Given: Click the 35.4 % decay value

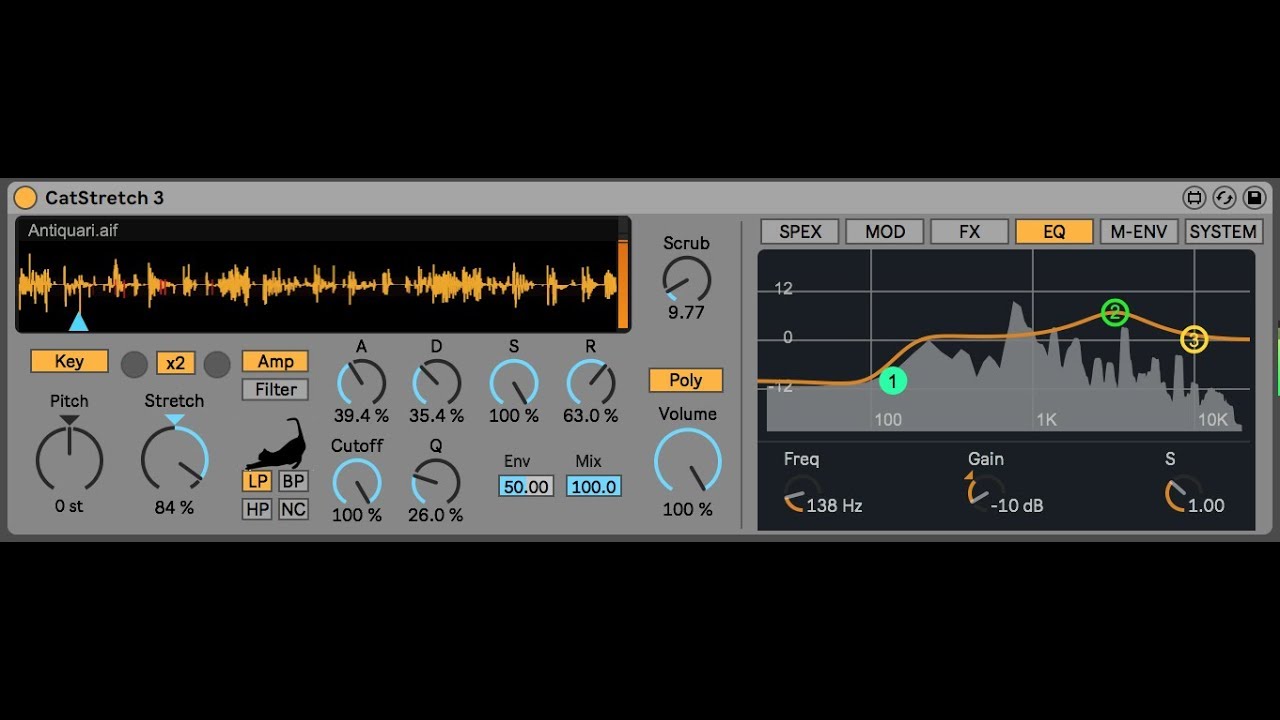Looking at the screenshot, I should tap(436, 415).
